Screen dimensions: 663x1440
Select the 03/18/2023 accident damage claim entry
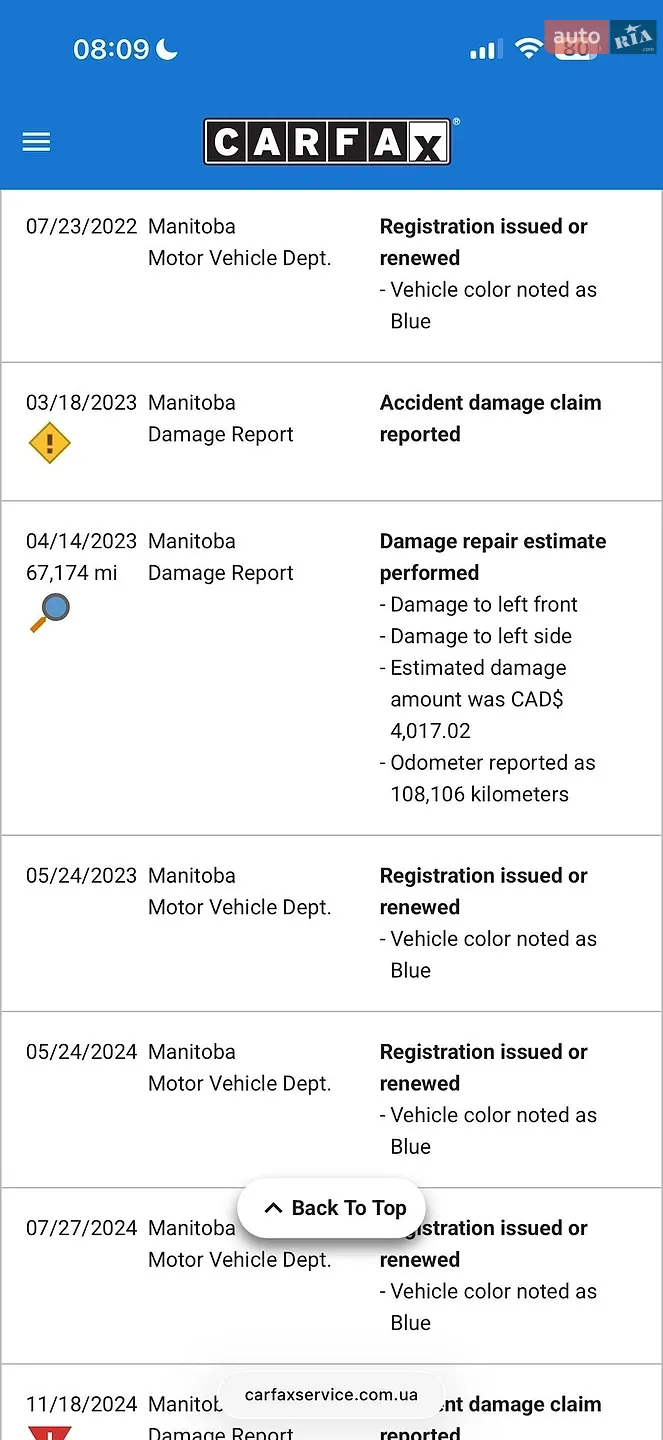(x=331, y=432)
